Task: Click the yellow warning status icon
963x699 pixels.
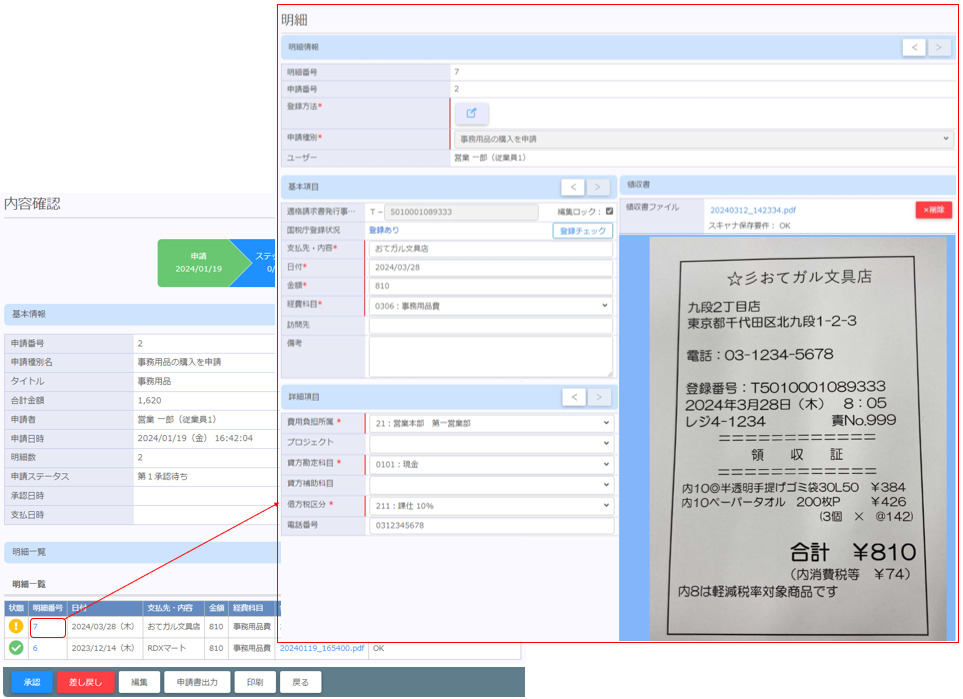Action: click(16, 627)
